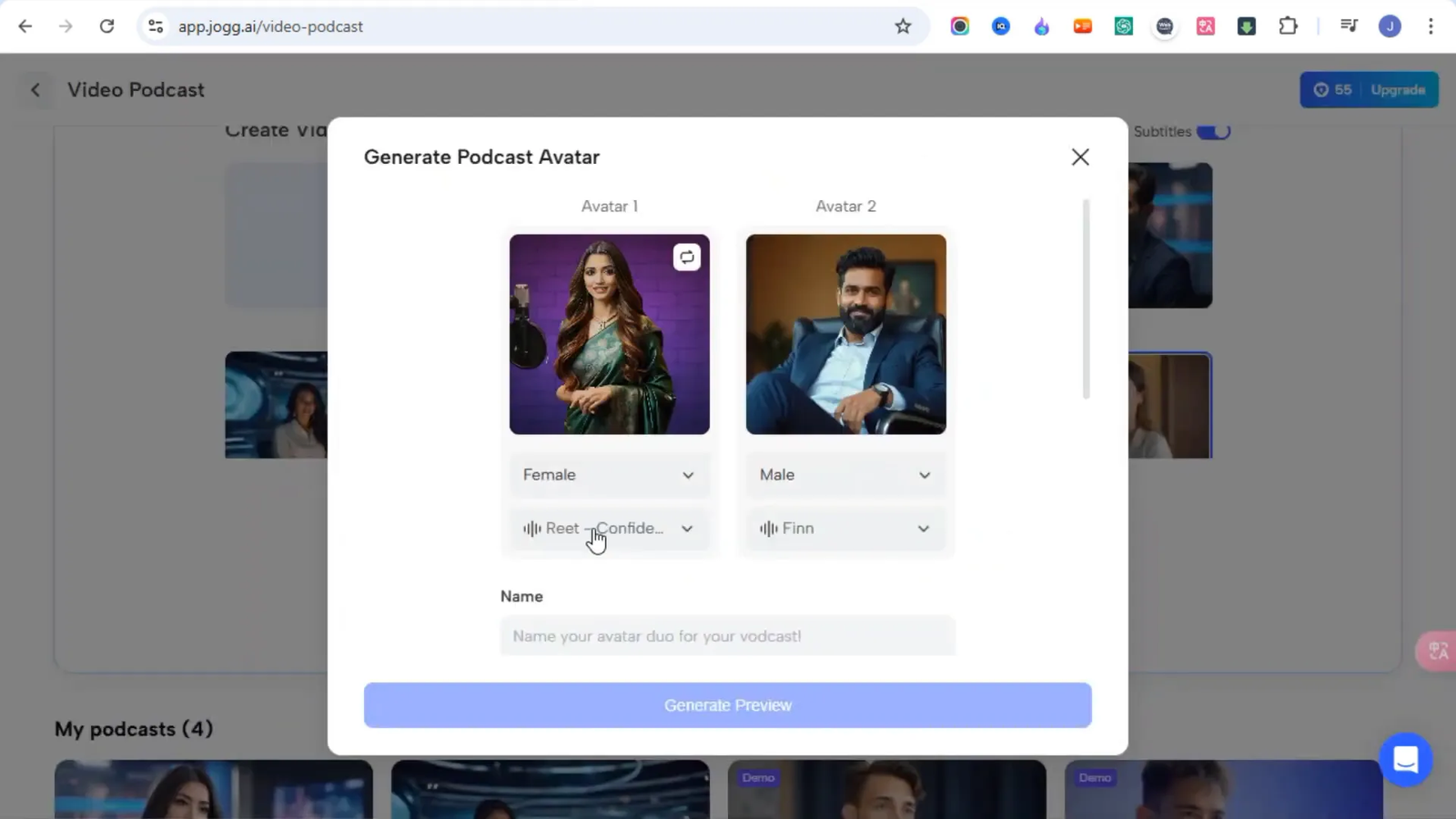Open the first podcast thumbnail under My podcasts
This screenshot has height=819, width=1456.
[214, 789]
